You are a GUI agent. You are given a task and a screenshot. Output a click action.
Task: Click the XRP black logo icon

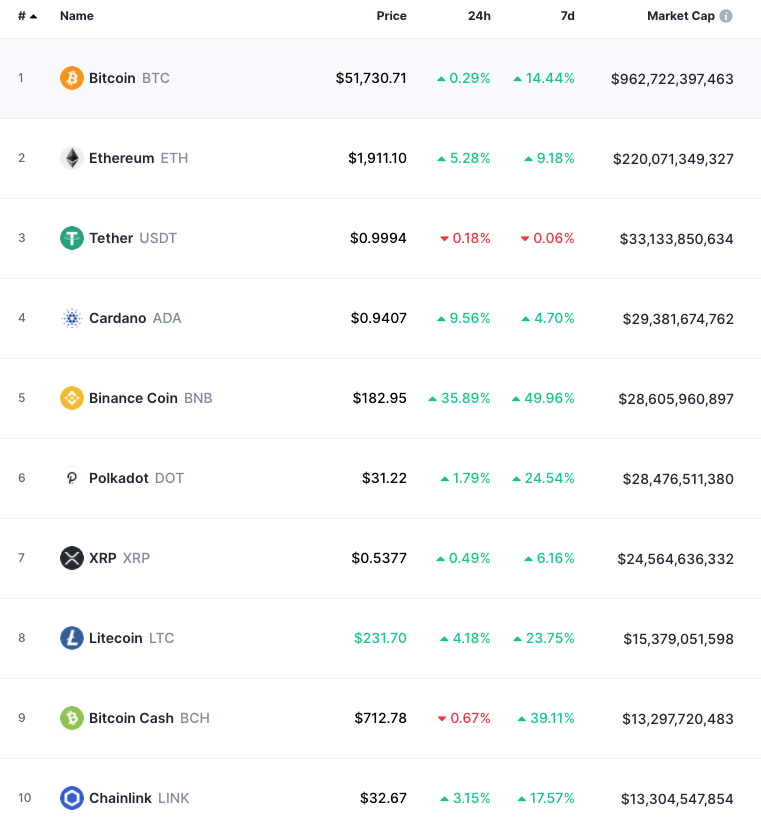point(72,558)
